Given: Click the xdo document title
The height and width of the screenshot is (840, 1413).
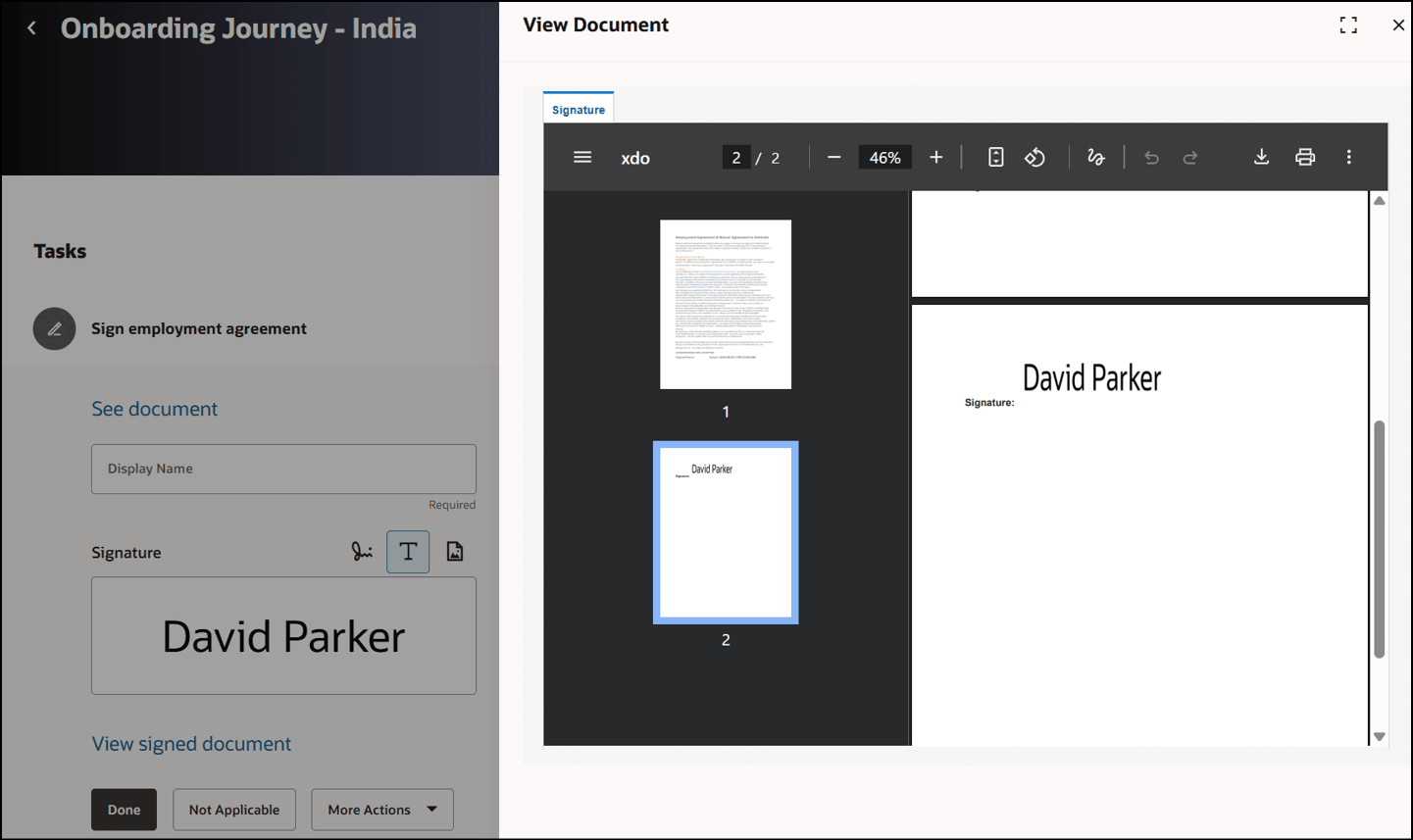Looking at the screenshot, I should point(635,158).
